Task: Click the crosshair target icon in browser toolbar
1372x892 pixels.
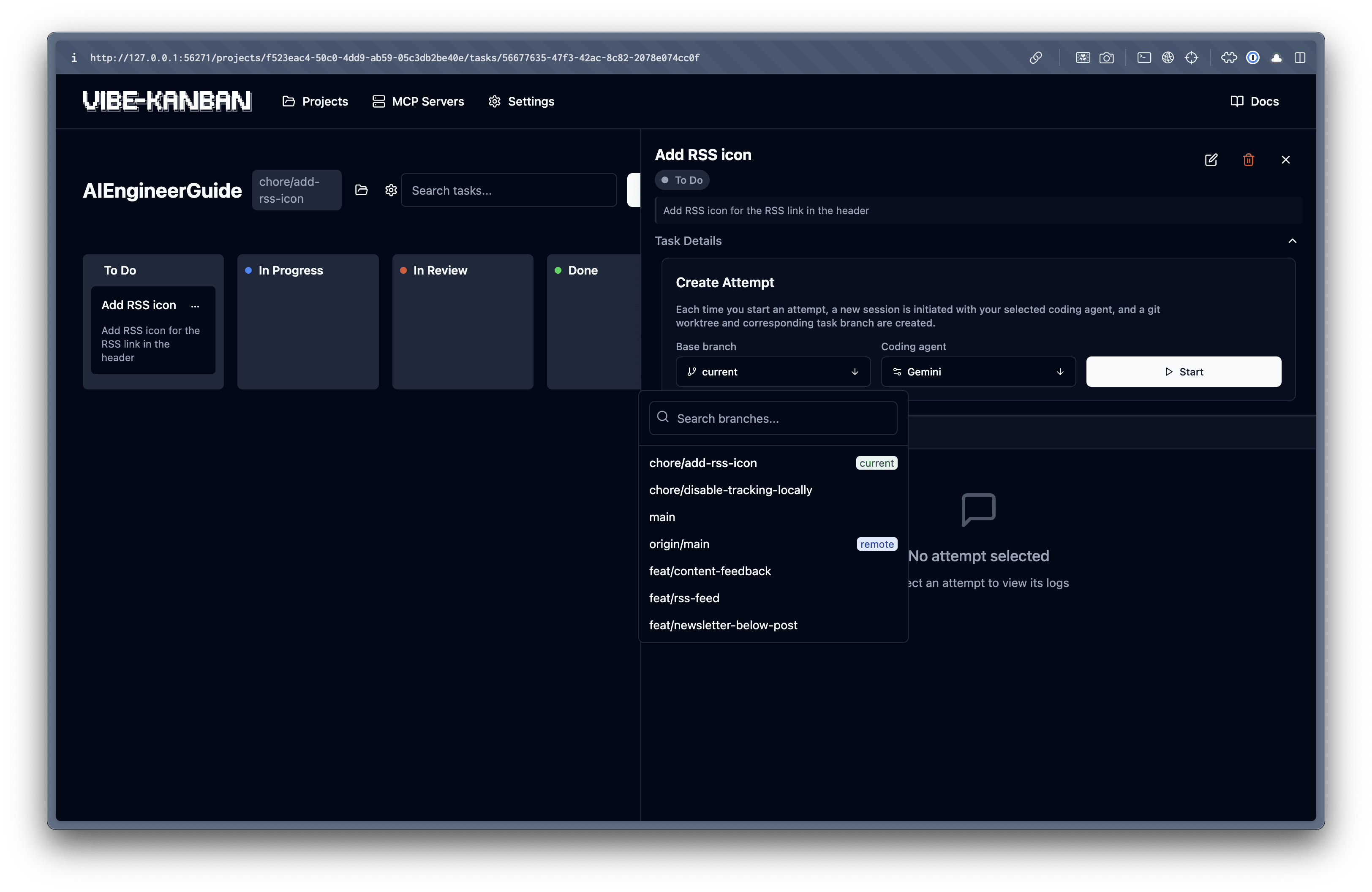Action: tap(1191, 57)
